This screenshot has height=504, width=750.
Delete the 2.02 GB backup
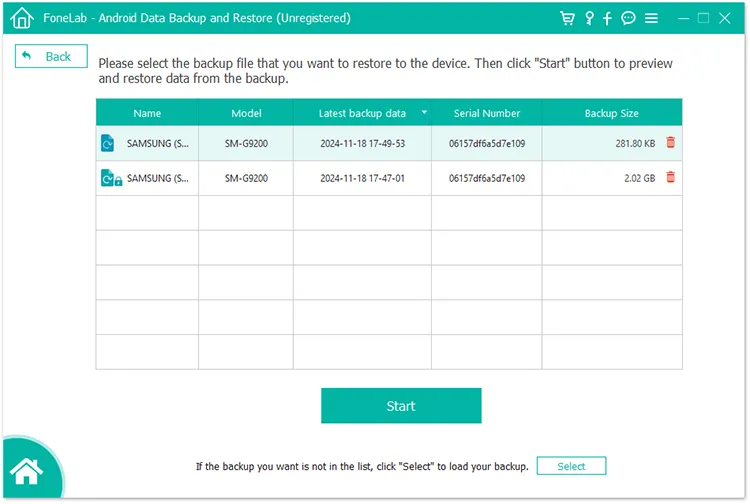point(671,177)
